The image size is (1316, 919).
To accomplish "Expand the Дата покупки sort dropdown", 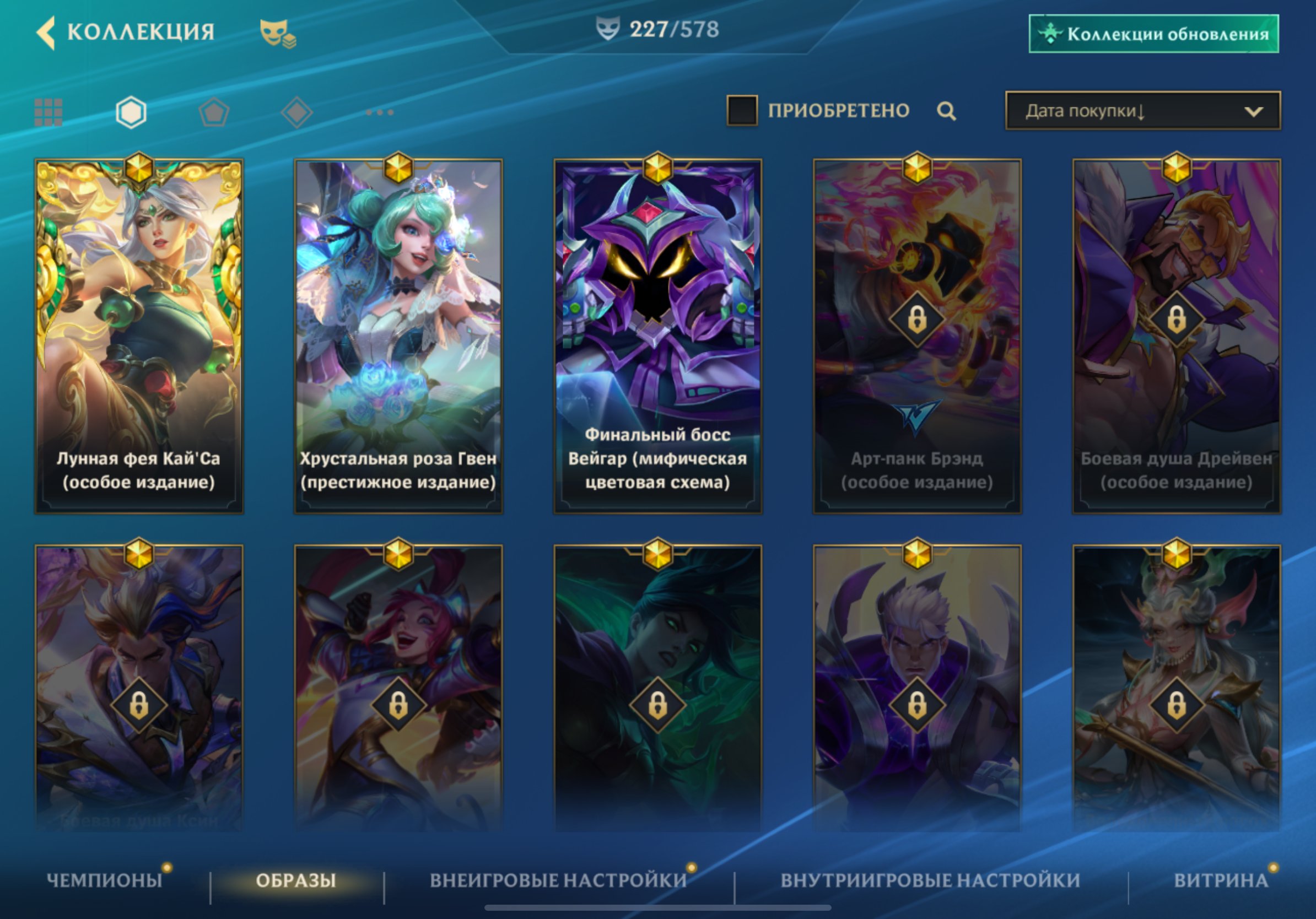I will pos(1143,111).
